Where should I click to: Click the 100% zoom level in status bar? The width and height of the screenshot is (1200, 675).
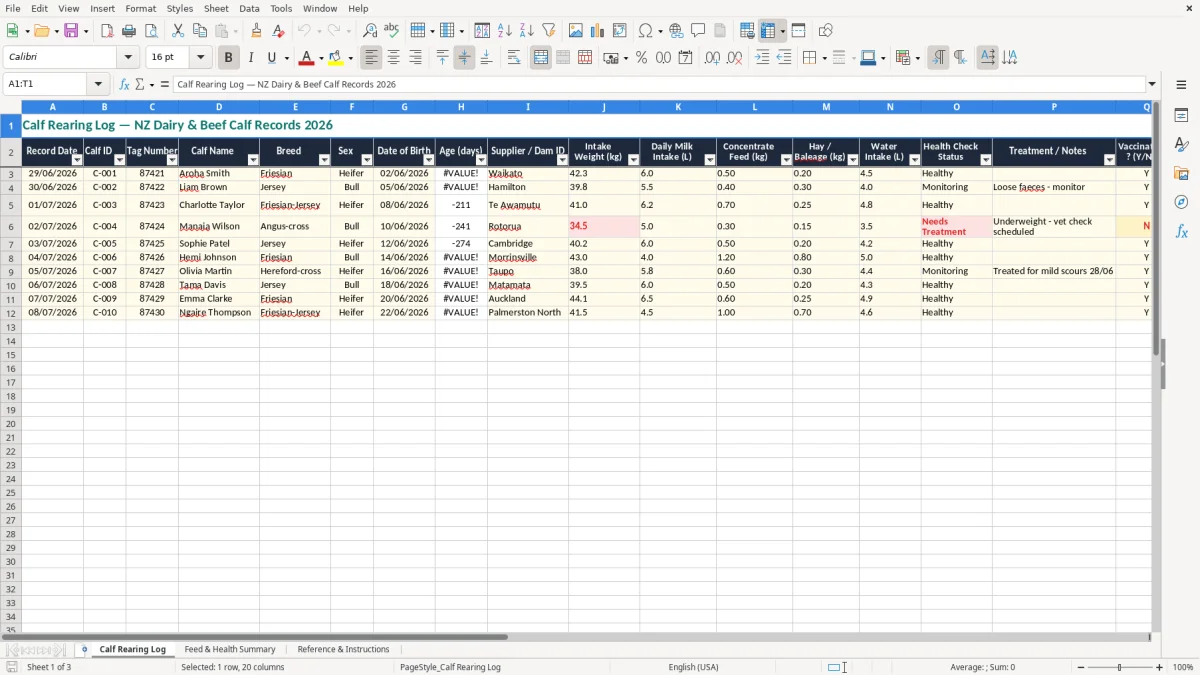pyautogui.click(x=1183, y=667)
